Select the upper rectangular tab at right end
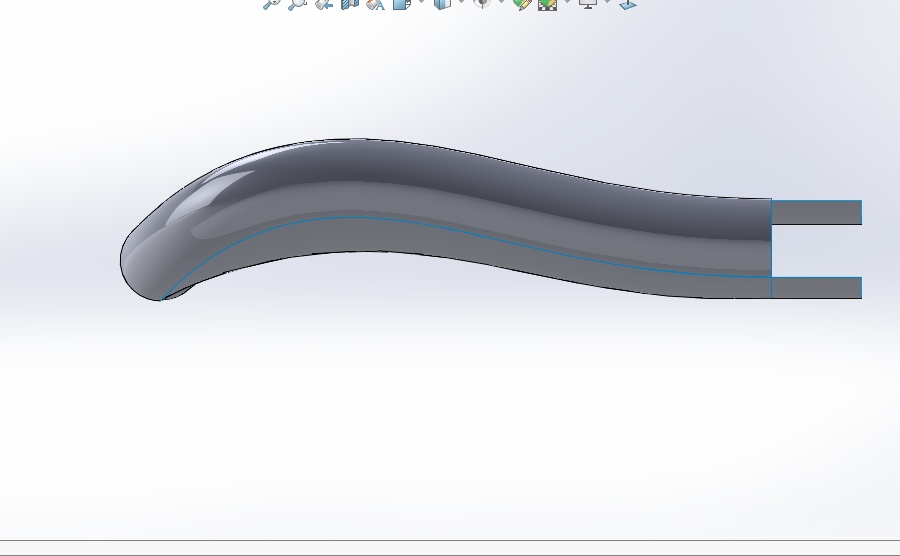 [816, 212]
